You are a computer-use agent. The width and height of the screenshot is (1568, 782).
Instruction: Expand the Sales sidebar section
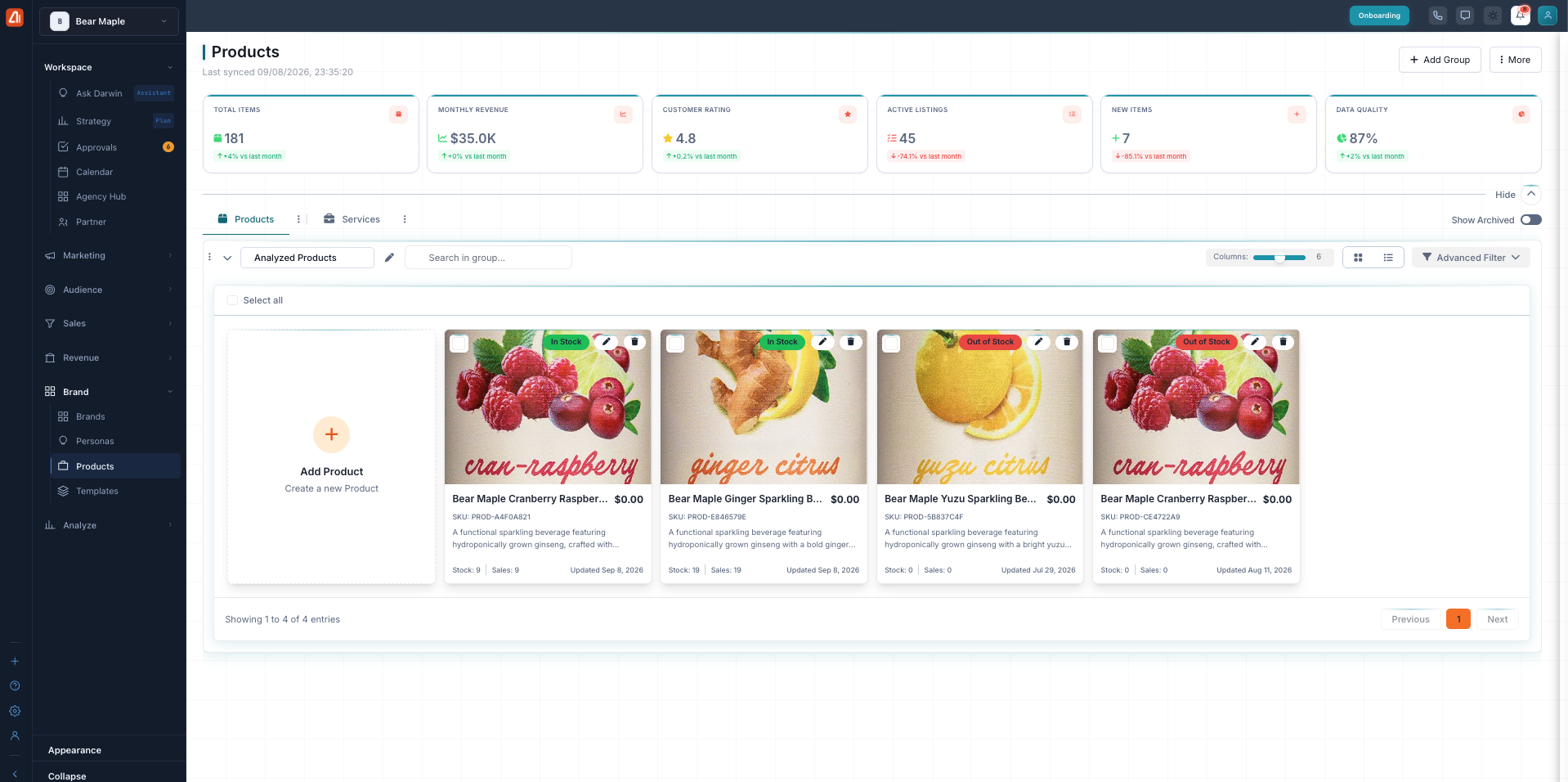click(x=109, y=323)
